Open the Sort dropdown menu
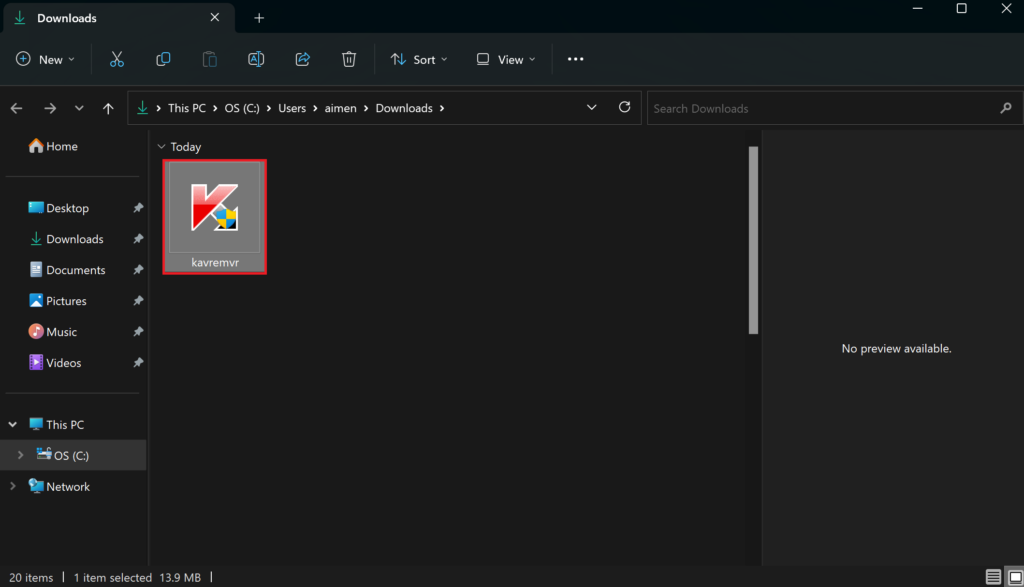The image size is (1024, 587). [419, 59]
